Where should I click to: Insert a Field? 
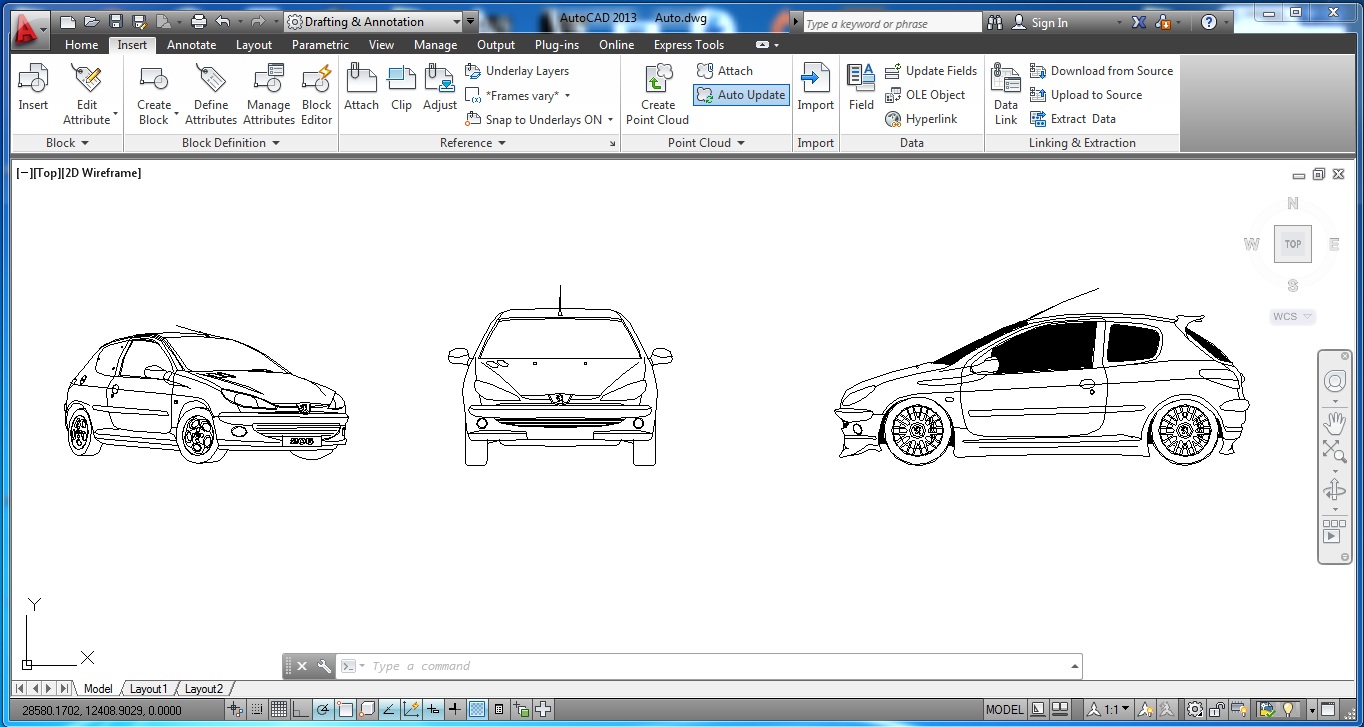[861, 88]
